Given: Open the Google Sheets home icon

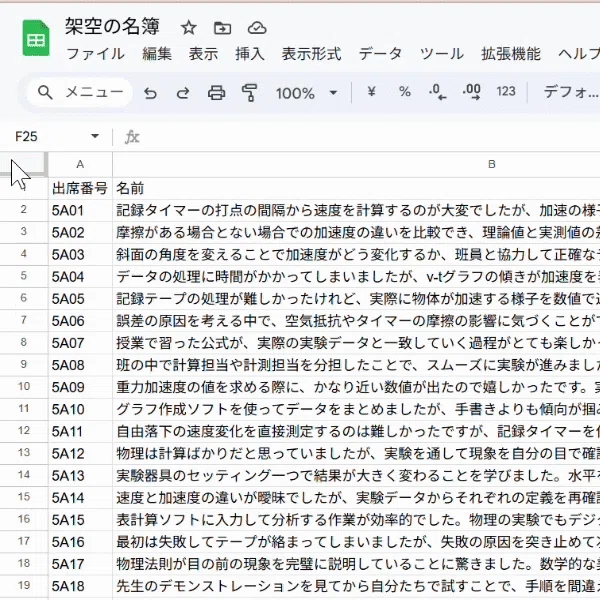Looking at the screenshot, I should pos(36,38).
